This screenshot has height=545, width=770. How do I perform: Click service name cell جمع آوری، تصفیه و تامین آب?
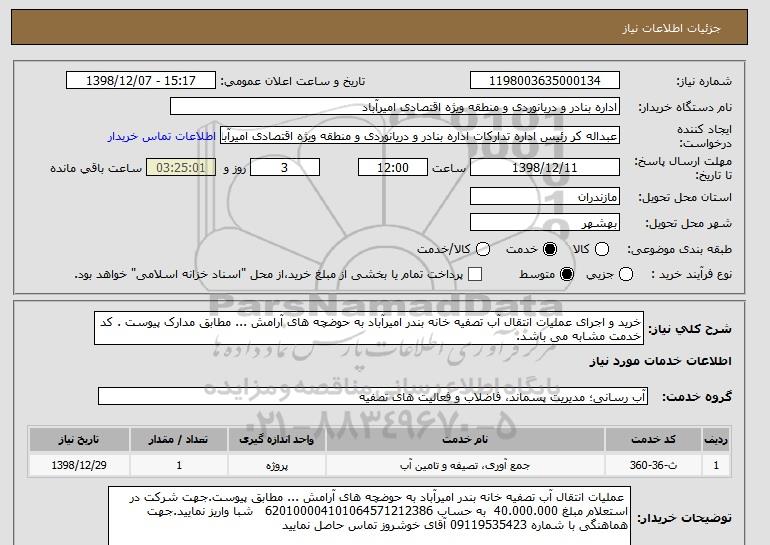[465, 465]
